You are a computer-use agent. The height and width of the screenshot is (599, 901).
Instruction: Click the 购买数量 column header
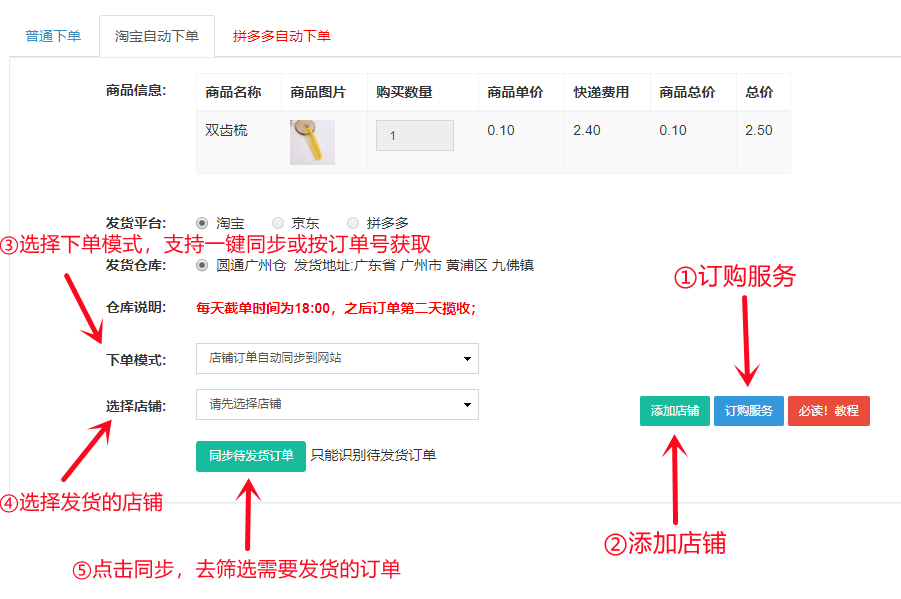tap(405, 92)
